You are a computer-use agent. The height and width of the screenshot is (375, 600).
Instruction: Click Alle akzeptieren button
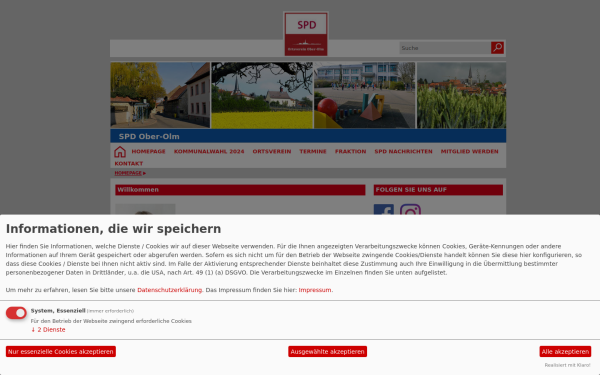(x=565, y=351)
